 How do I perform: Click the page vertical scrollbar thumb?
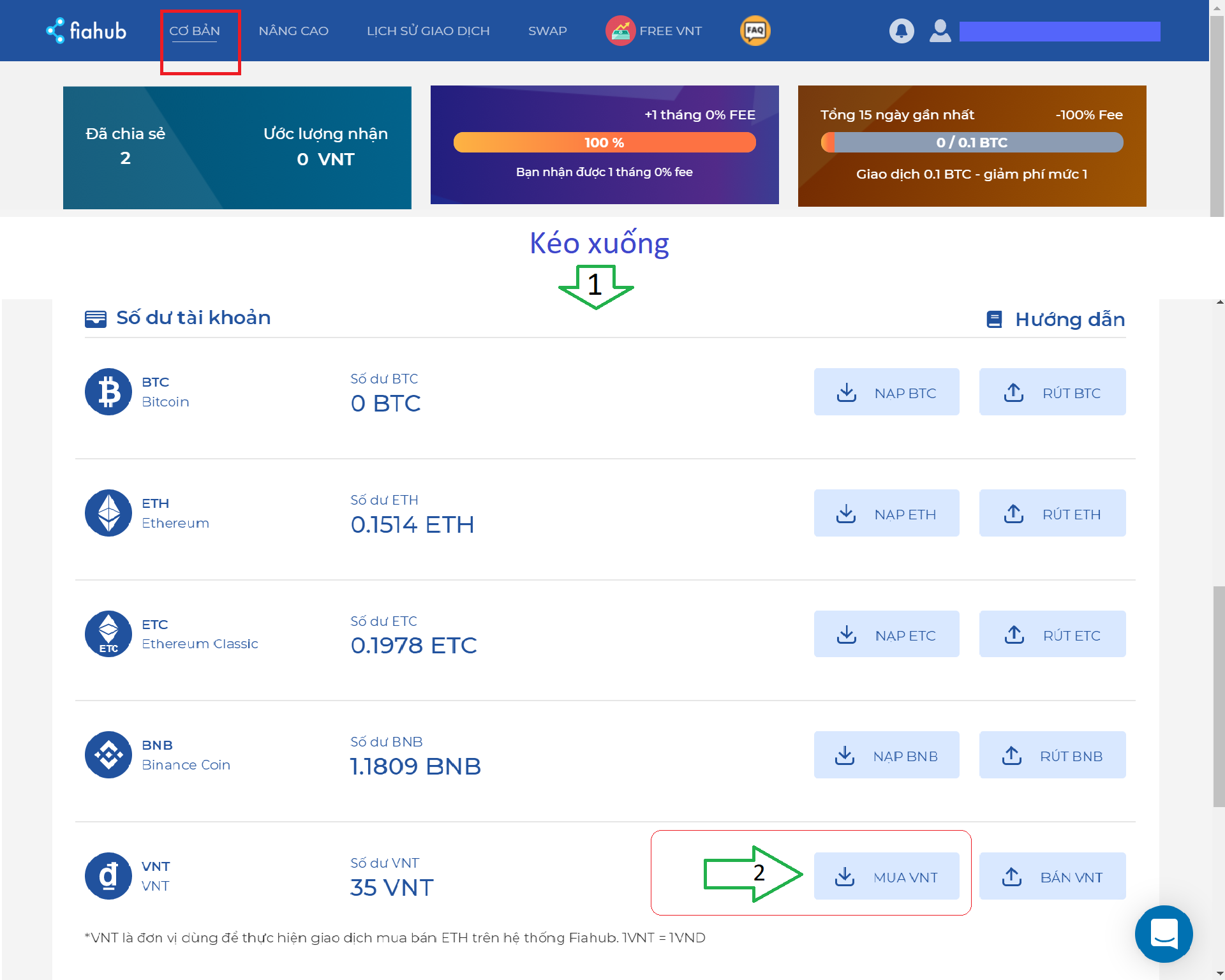coord(1219,697)
